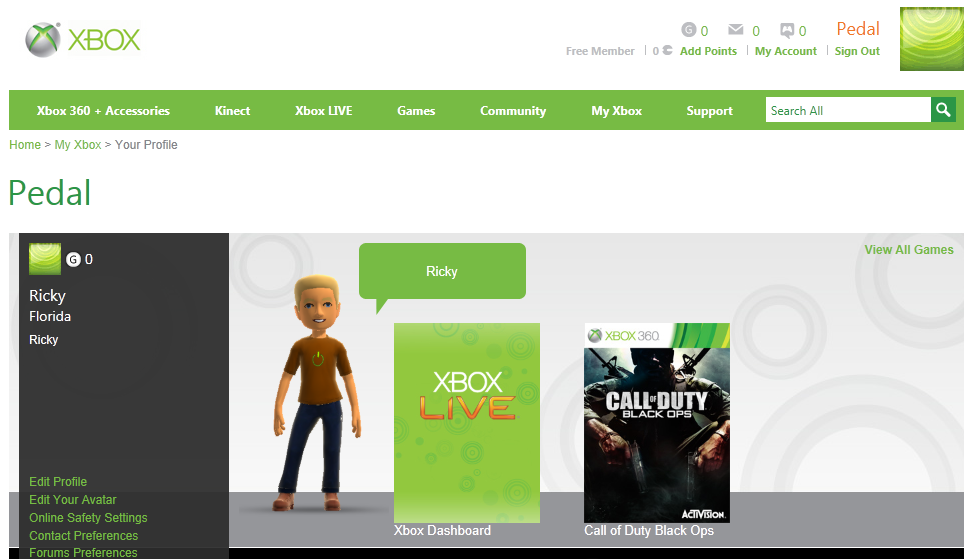Click the Free Member label
This screenshot has height=559, width=974.
click(x=600, y=51)
